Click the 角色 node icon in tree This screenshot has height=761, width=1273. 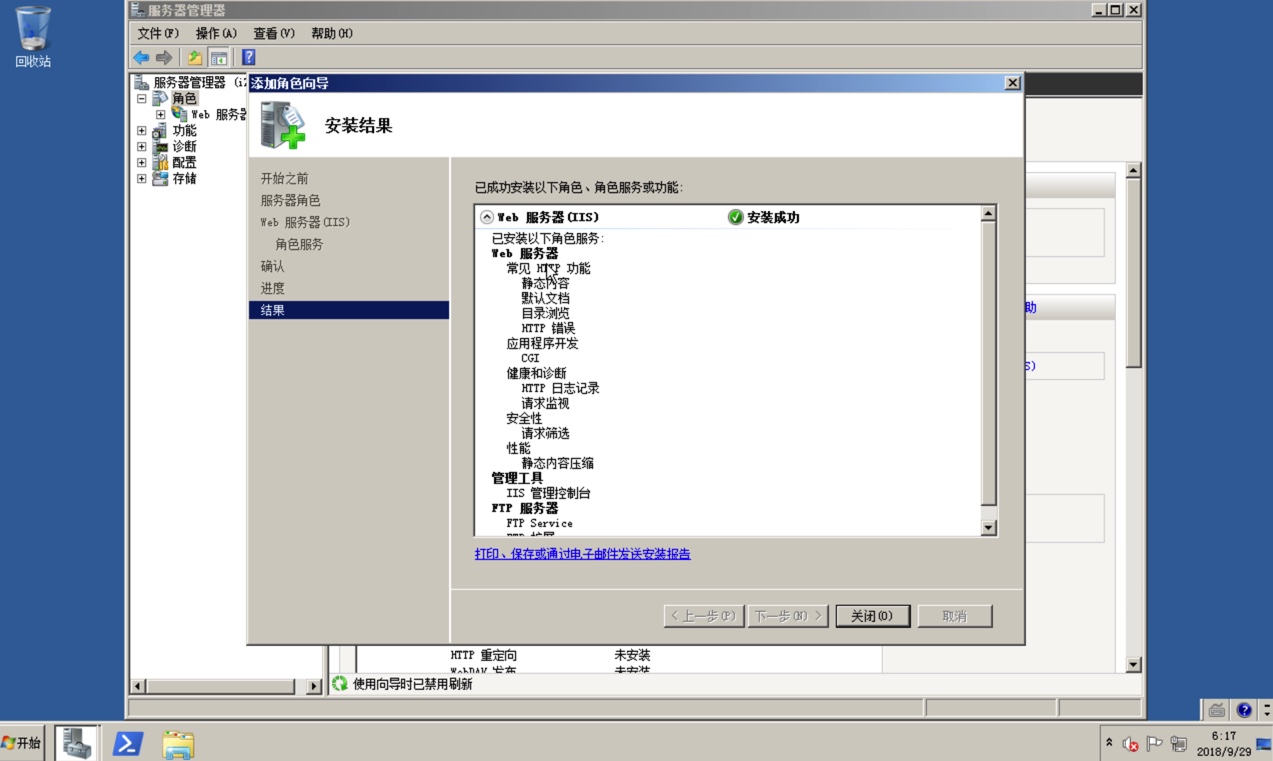point(160,98)
